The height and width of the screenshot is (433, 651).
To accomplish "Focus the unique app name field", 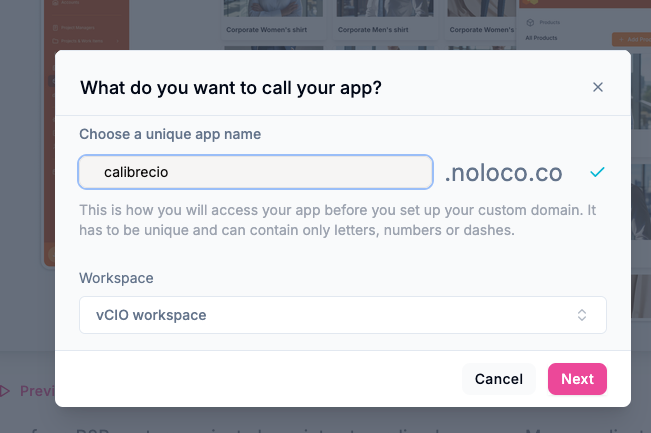I will tap(255, 172).
